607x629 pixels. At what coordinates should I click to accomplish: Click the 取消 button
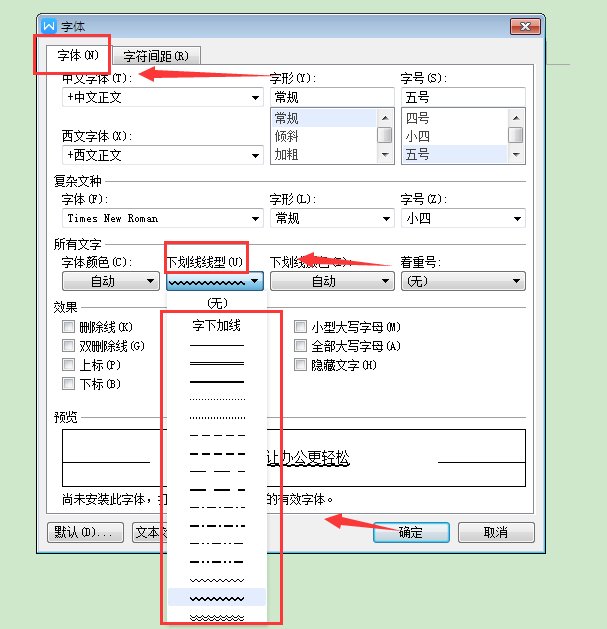point(496,532)
